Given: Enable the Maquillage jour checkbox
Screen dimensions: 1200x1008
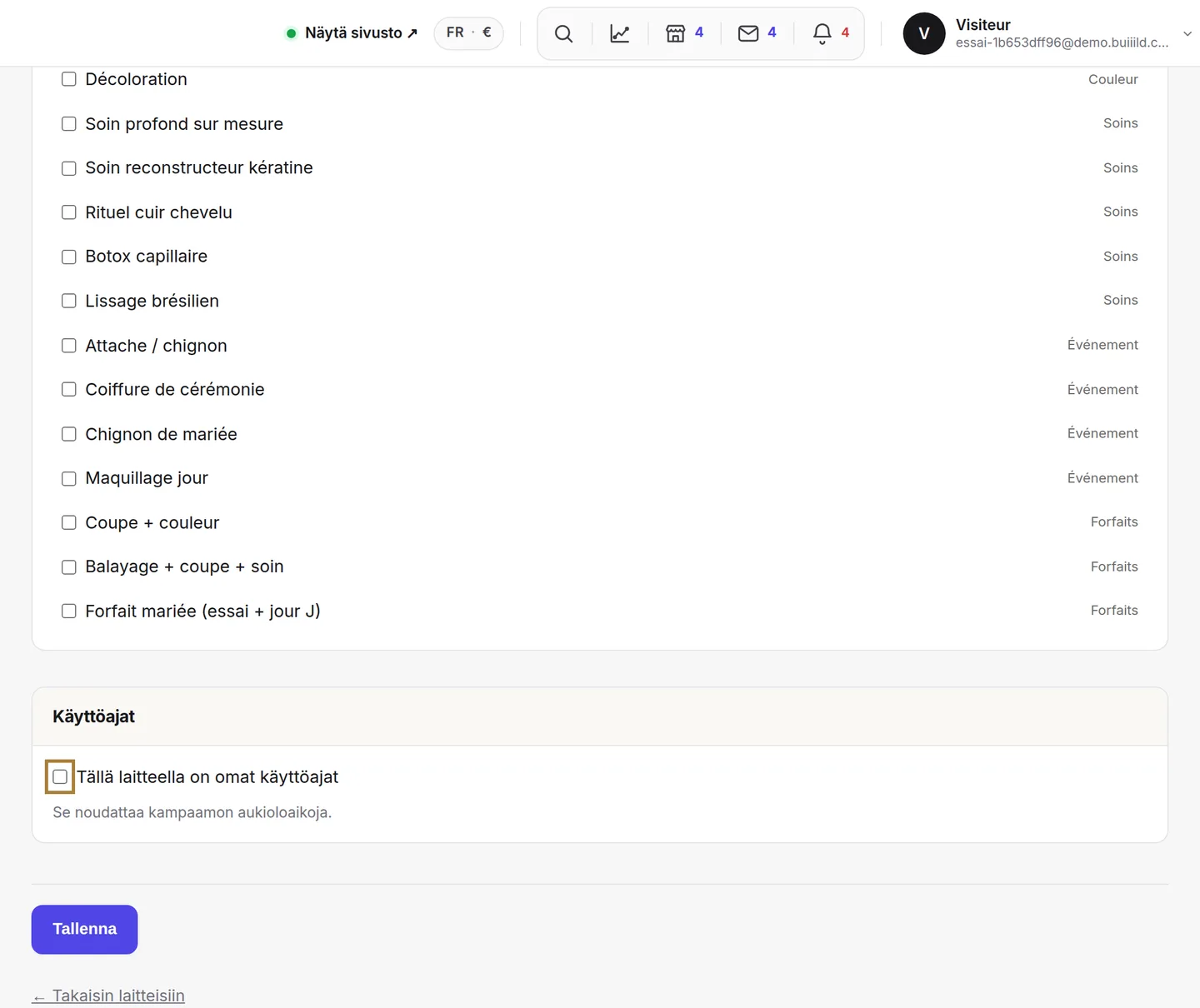Looking at the screenshot, I should click(69, 478).
